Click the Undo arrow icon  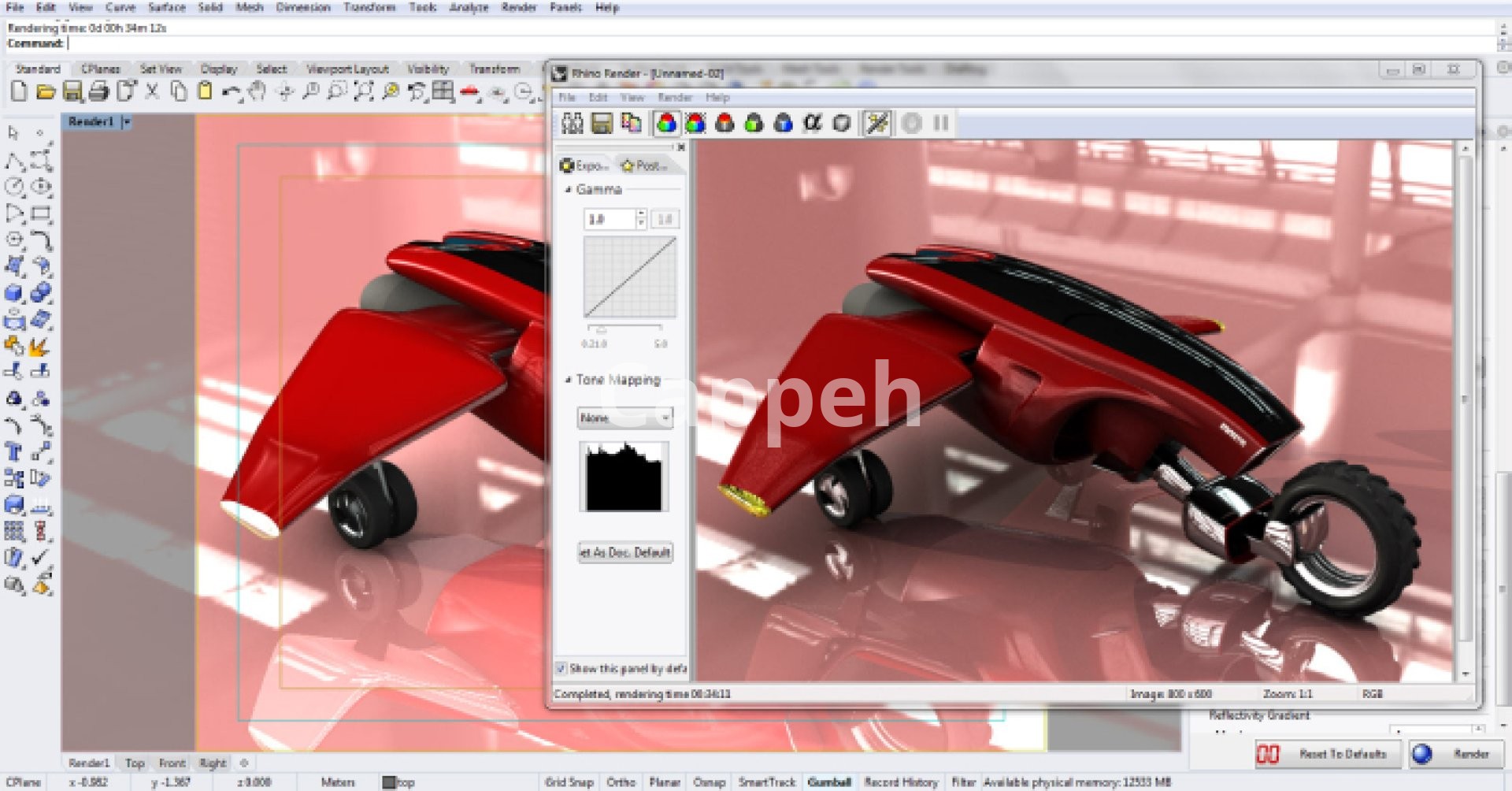[231, 92]
